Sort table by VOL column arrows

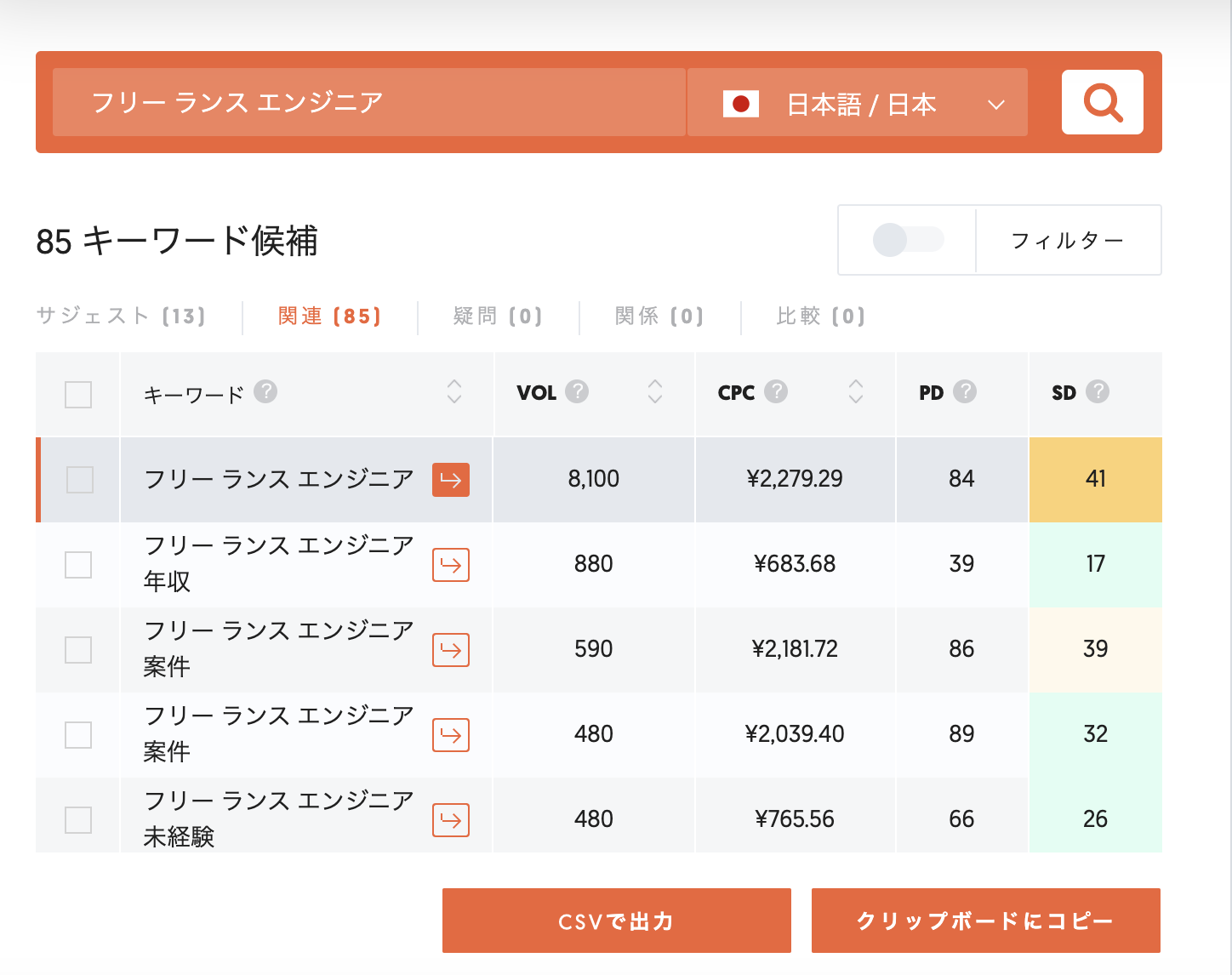click(655, 391)
